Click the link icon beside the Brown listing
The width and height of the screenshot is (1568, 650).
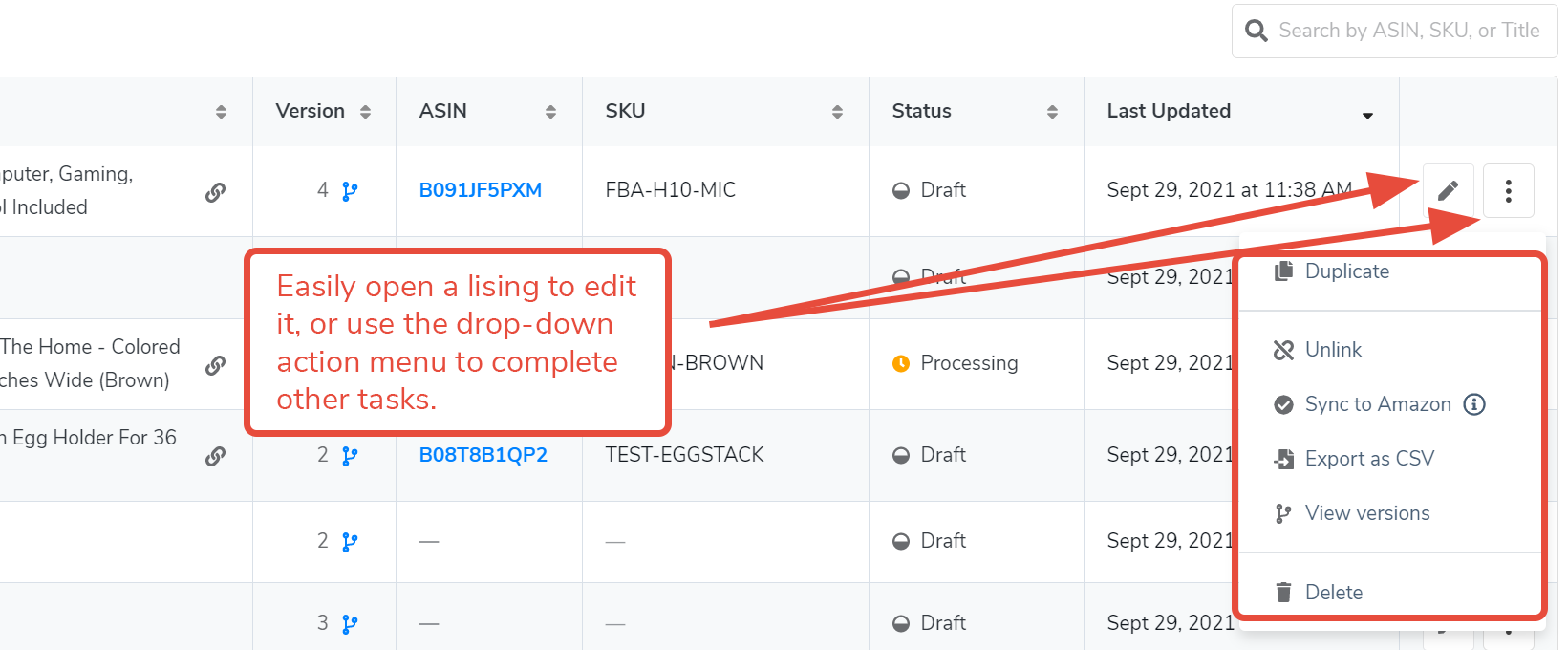pos(216,365)
